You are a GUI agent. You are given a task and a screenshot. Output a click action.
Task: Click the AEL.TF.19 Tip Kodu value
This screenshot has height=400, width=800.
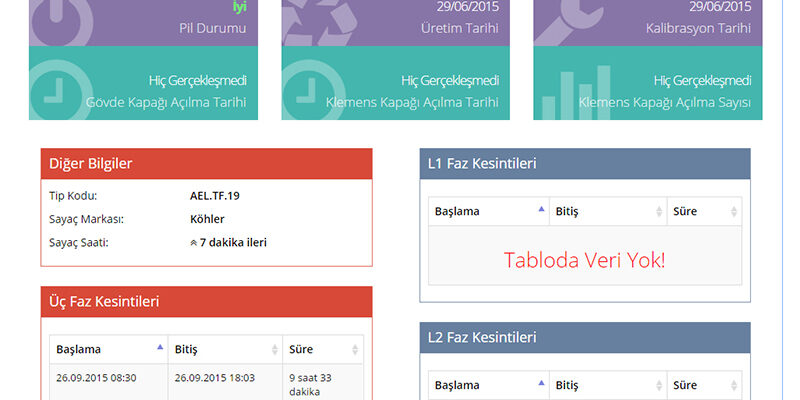tap(214, 196)
